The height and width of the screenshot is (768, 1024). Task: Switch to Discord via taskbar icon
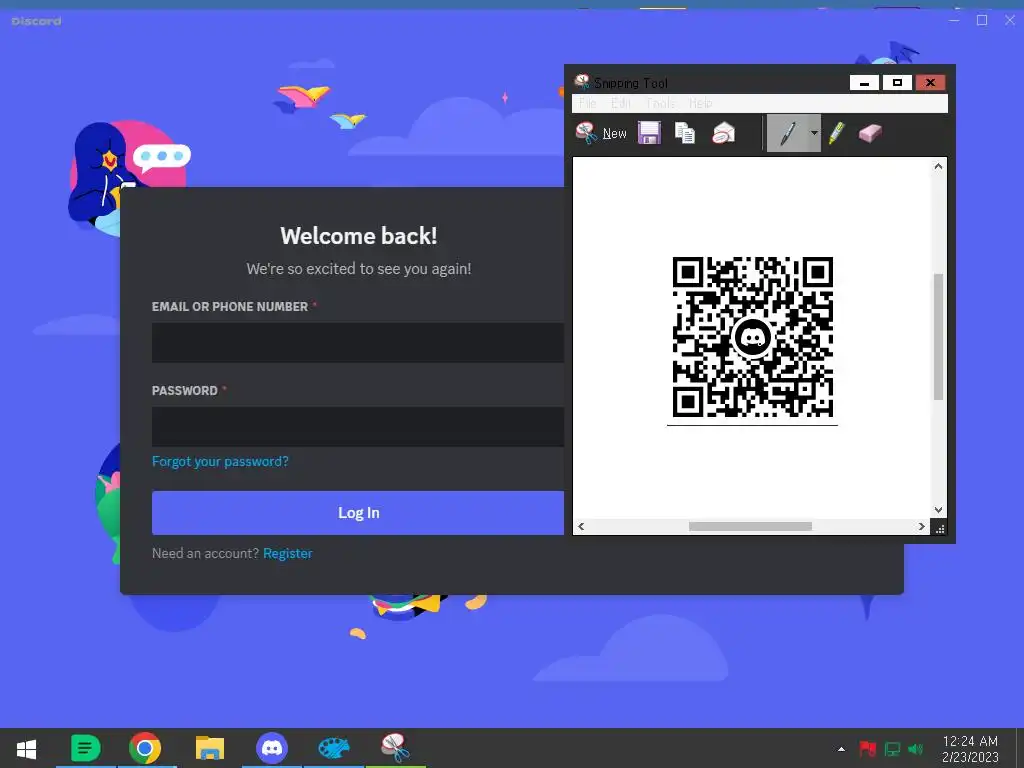pyautogui.click(x=272, y=748)
